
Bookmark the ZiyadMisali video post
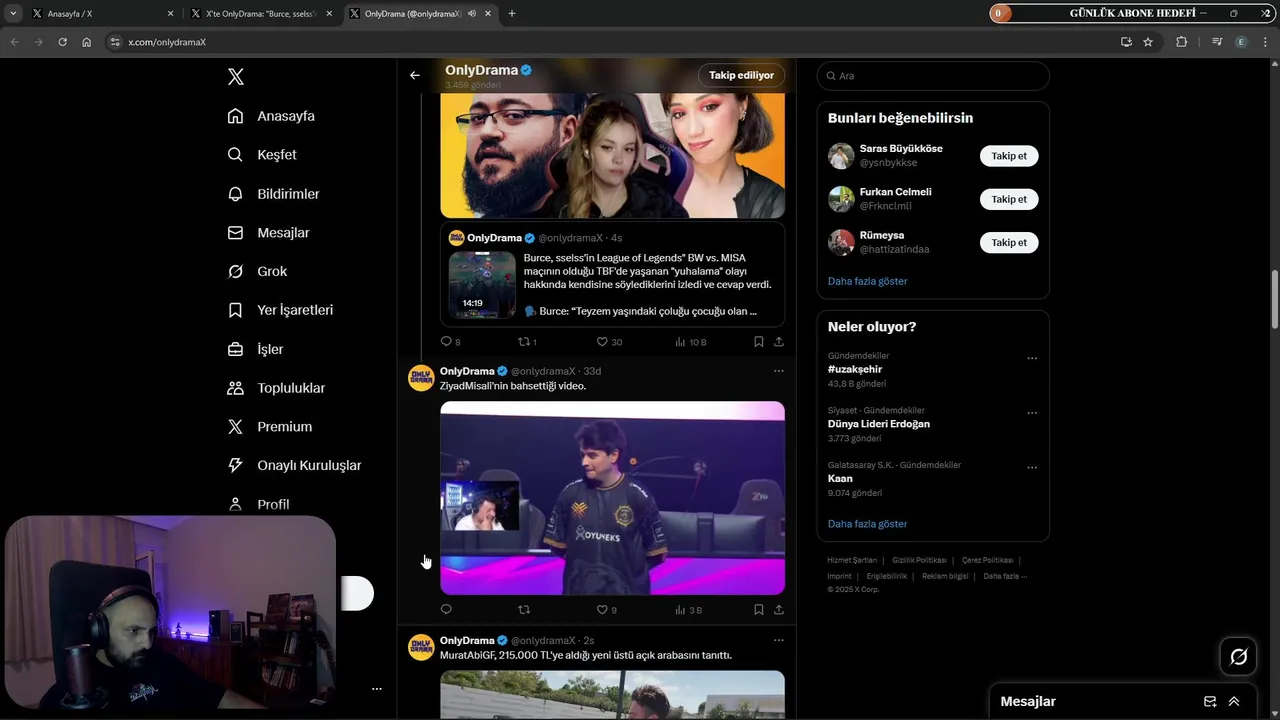click(758, 609)
